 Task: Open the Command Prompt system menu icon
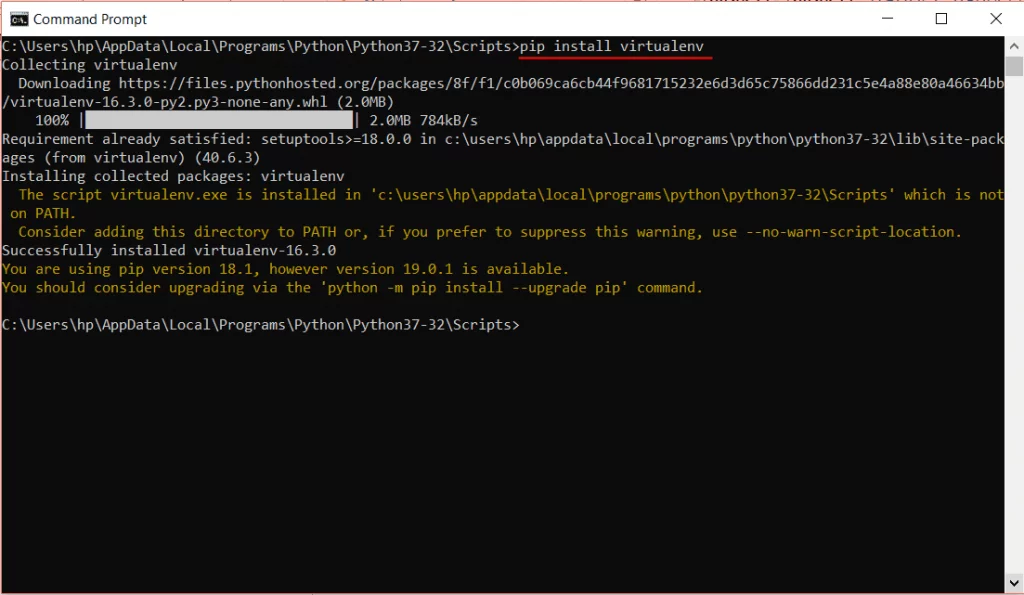tap(19, 19)
